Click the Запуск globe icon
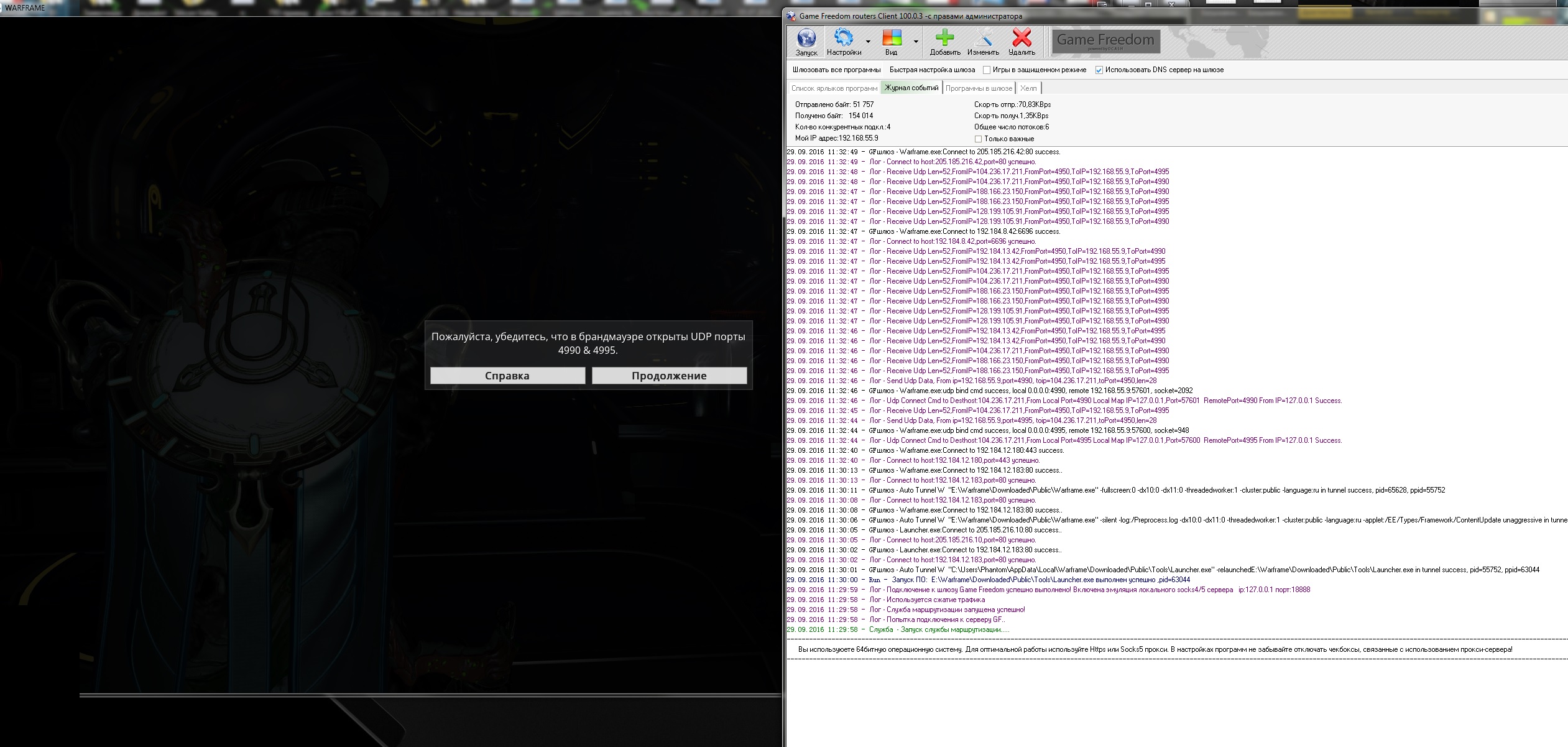Viewport: 1568px width, 747px height. point(806,39)
